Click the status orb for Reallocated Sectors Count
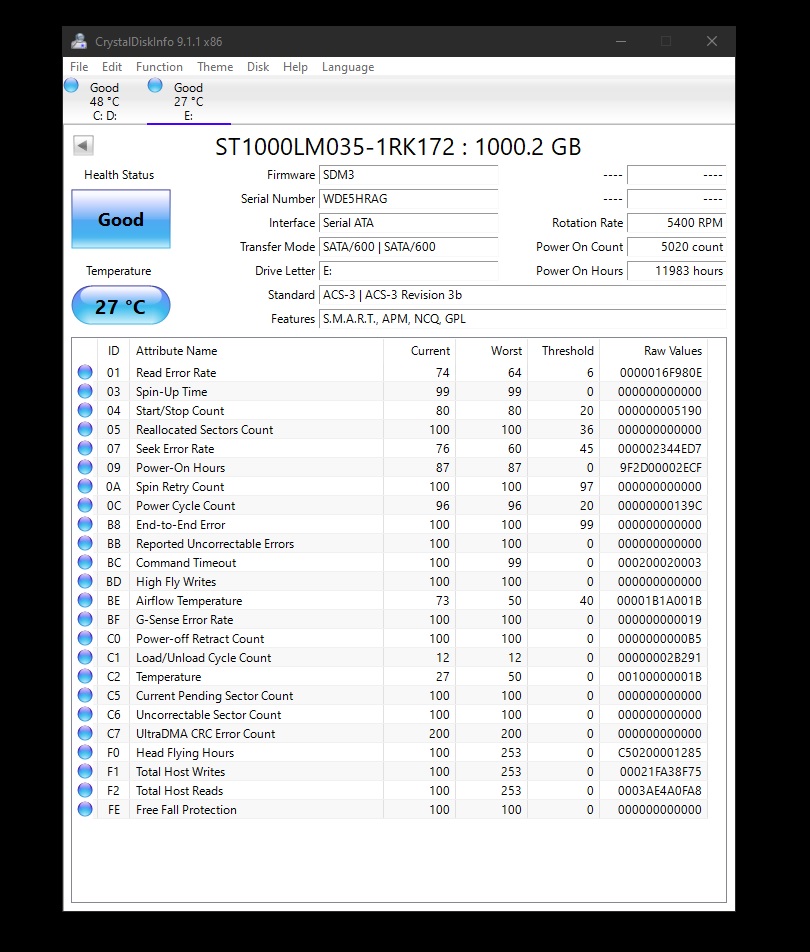The image size is (810, 952). pos(85,429)
